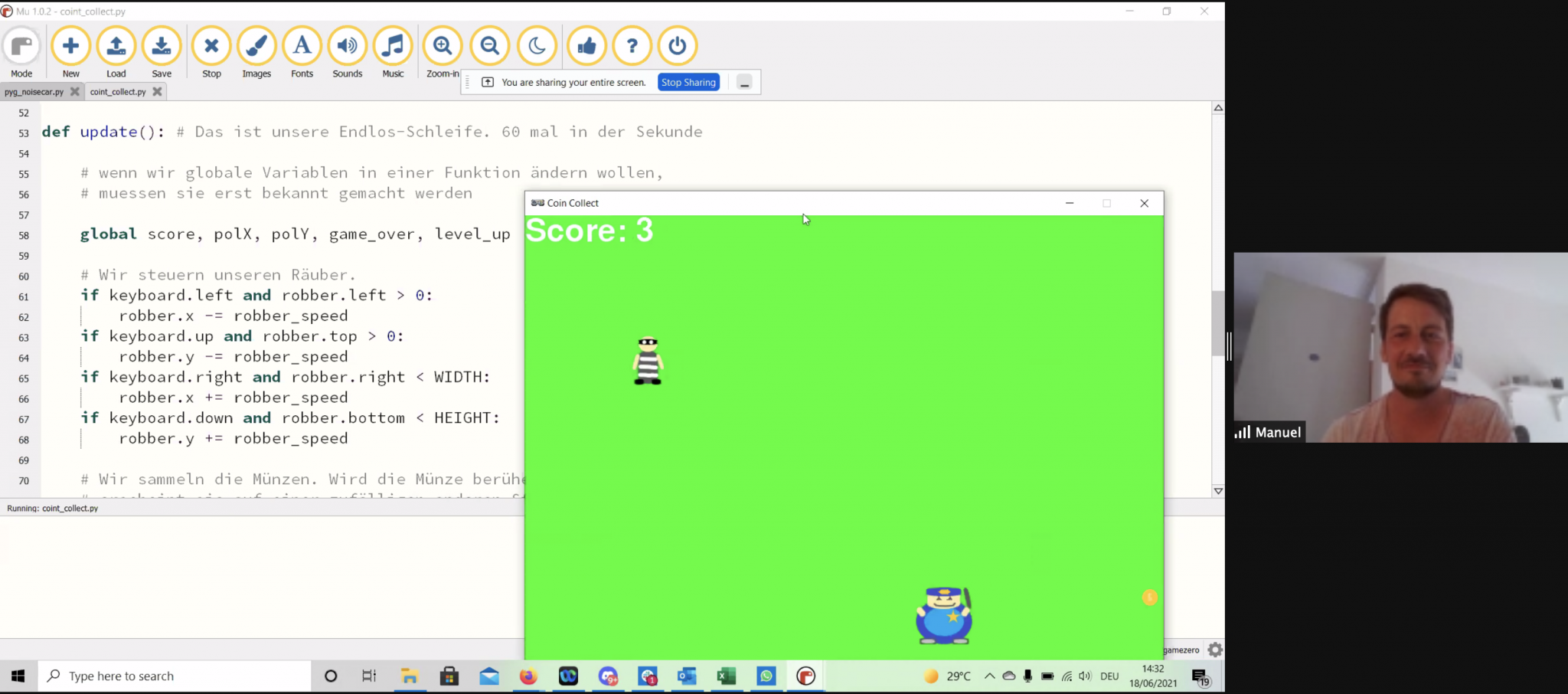Select the coint_collect.py tab
This screenshot has height=694, width=1568.
pyautogui.click(x=119, y=91)
